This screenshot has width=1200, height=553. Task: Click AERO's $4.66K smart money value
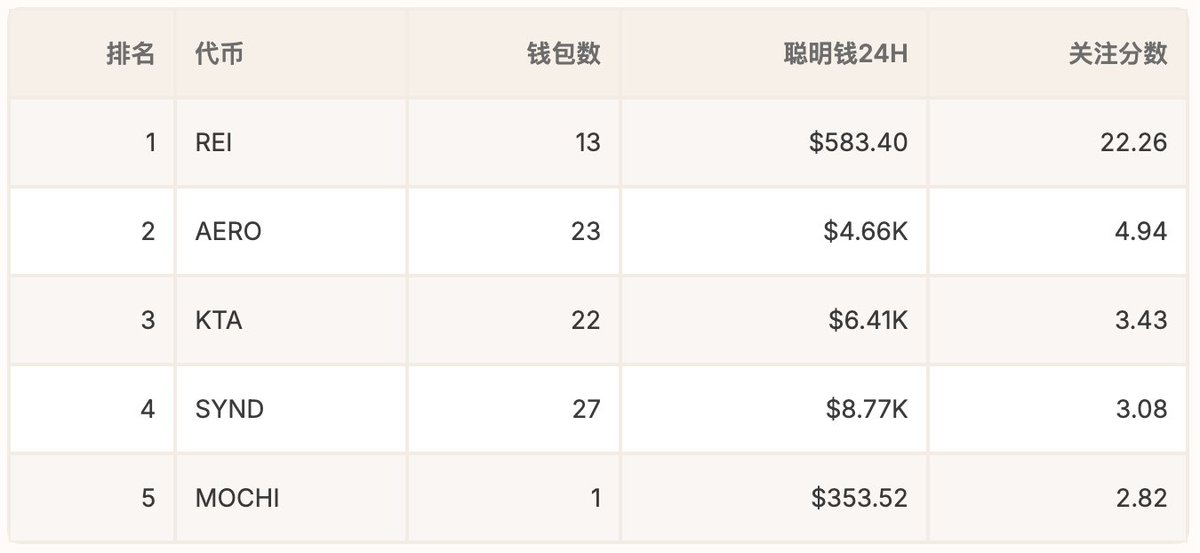pyautogui.click(x=866, y=232)
